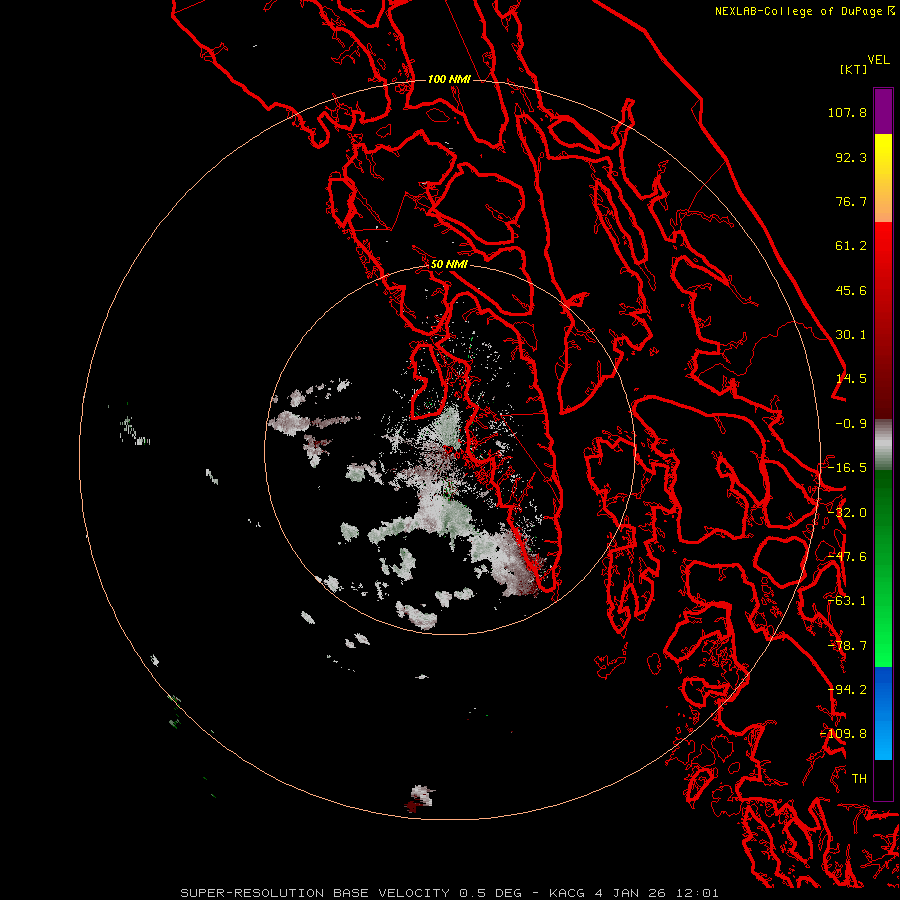The height and width of the screenshot is (900, 900).
Task: Click the 45.6 velocity scale value
Action: [851, 290]
